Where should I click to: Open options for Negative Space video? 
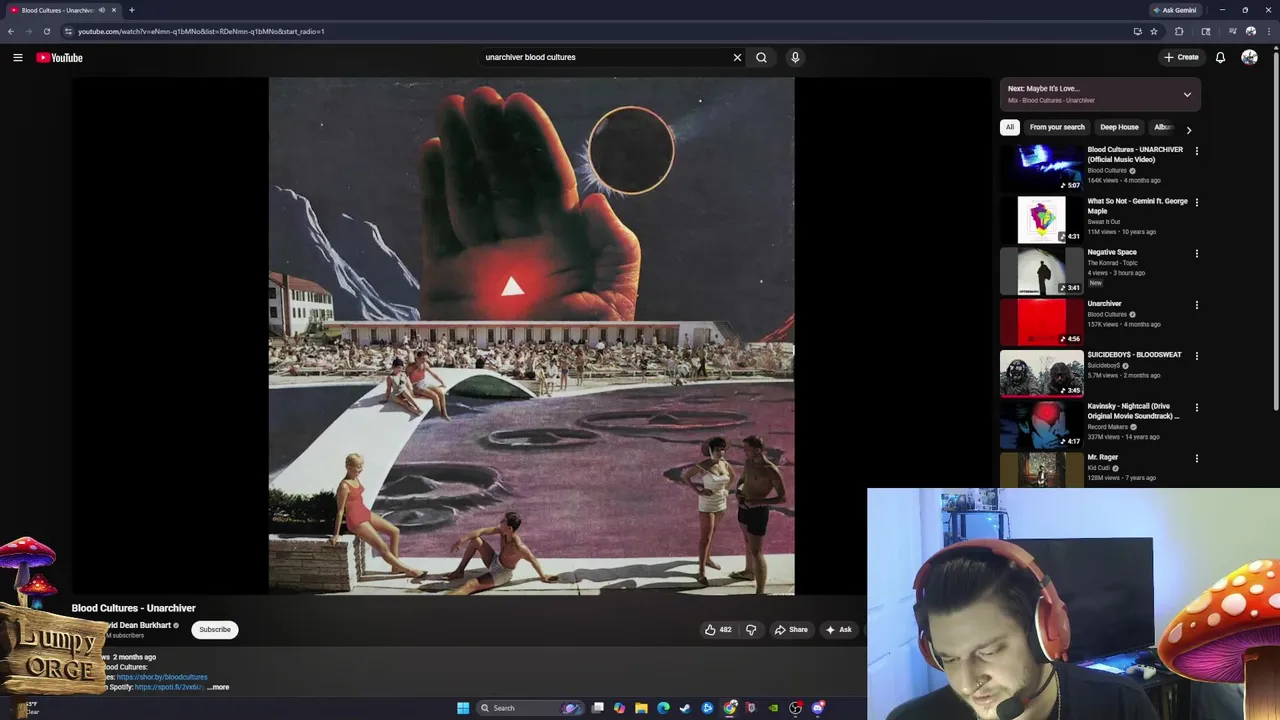coord(1196,253)
